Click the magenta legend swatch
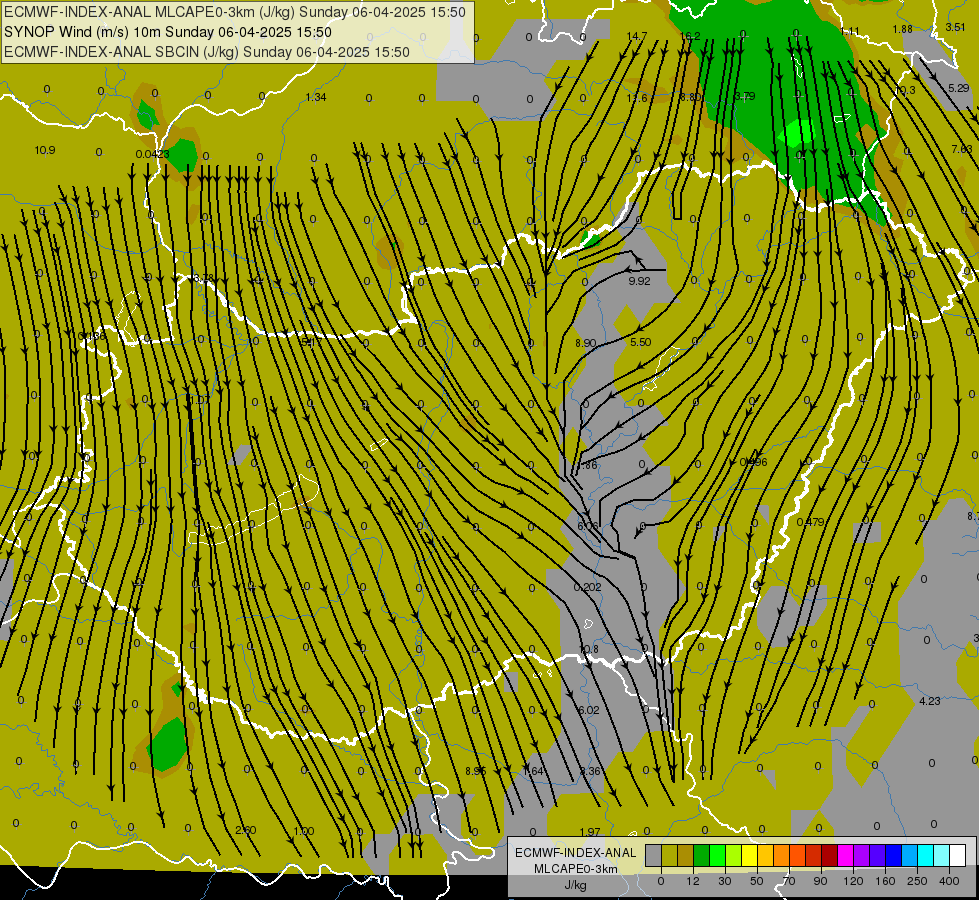This screenshot has height=900, width=979. pyautogui.click(x=846, y=855)
